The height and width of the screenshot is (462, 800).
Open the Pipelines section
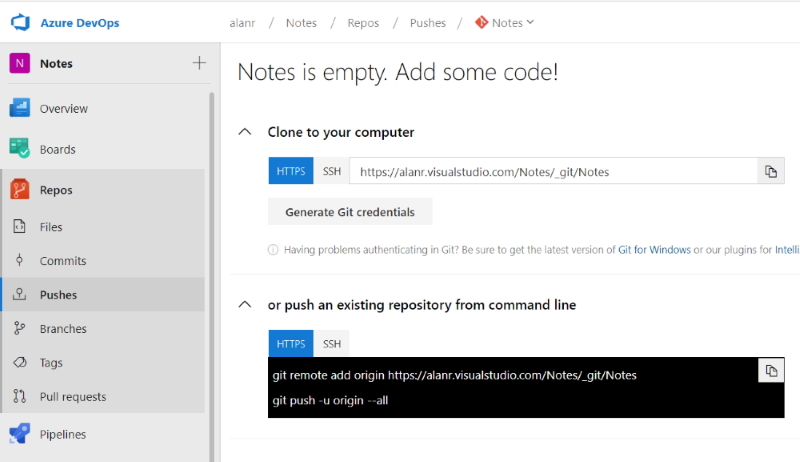pos(62,434)
